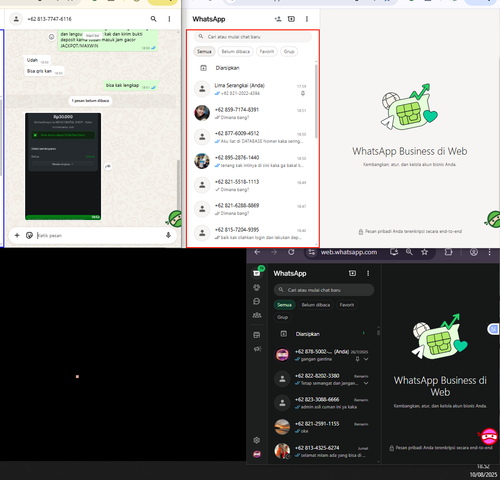Image resolution: width=500 pixels, height=480 pixels.
Task: Click pin icon on Lima Serangkai chat row
Action: [303, 94]
